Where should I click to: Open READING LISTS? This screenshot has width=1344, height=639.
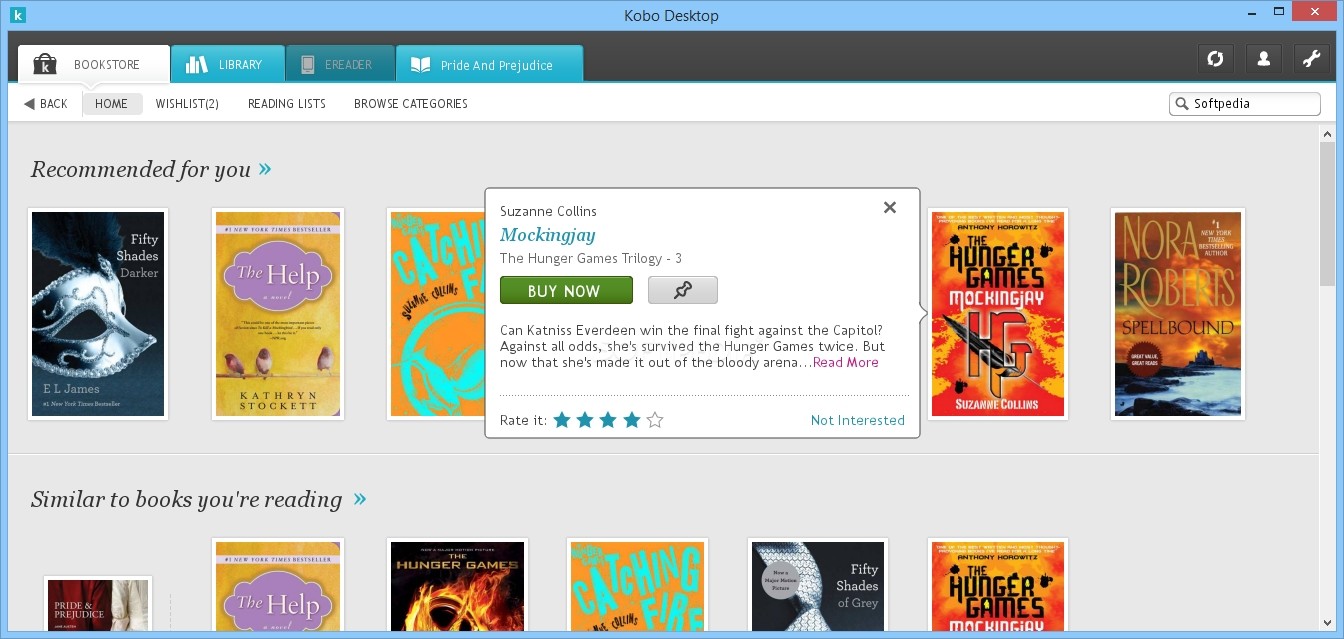click(287, 103)
